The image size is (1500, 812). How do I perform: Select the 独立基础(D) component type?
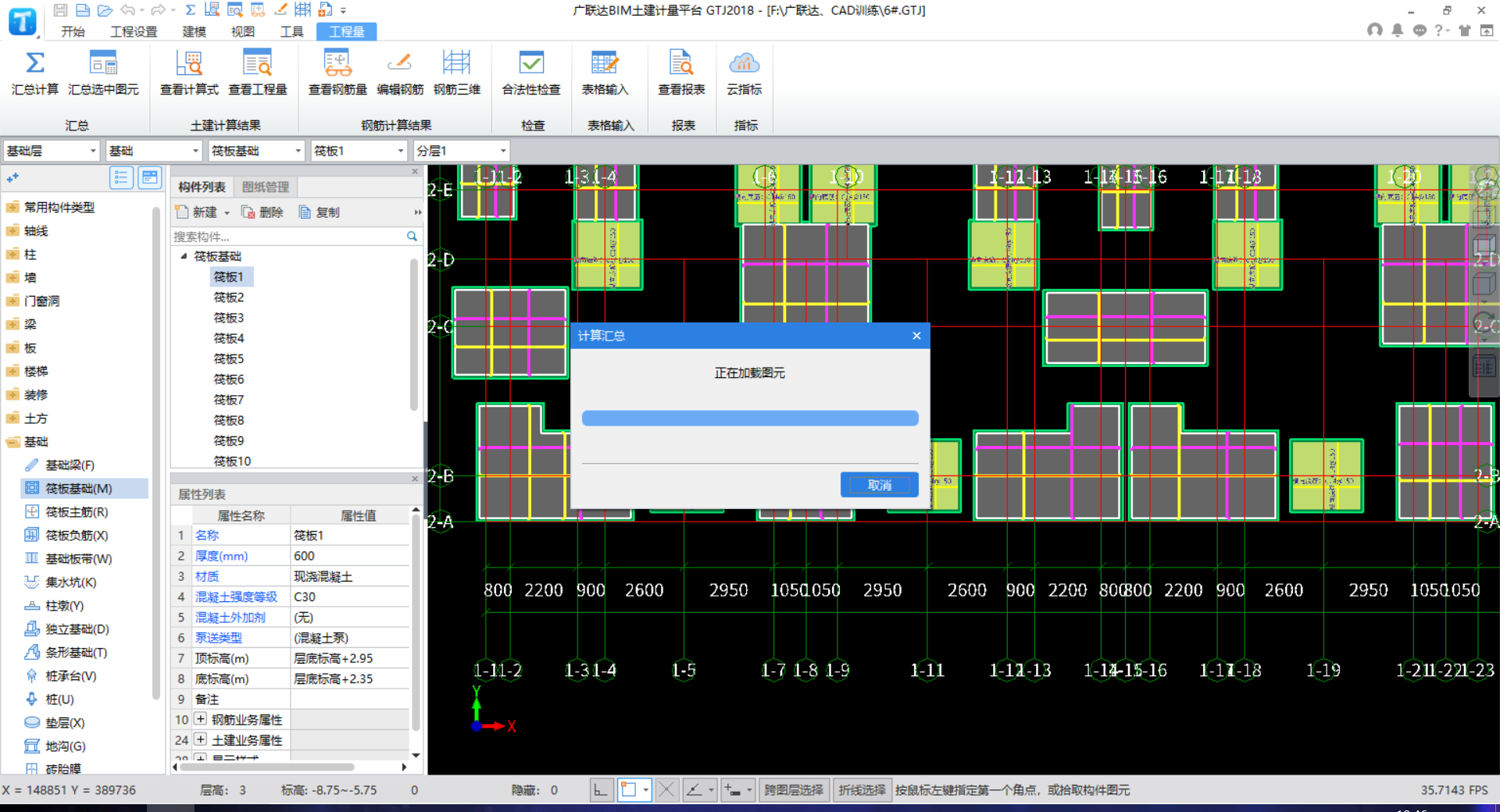(x=77, y=629)
